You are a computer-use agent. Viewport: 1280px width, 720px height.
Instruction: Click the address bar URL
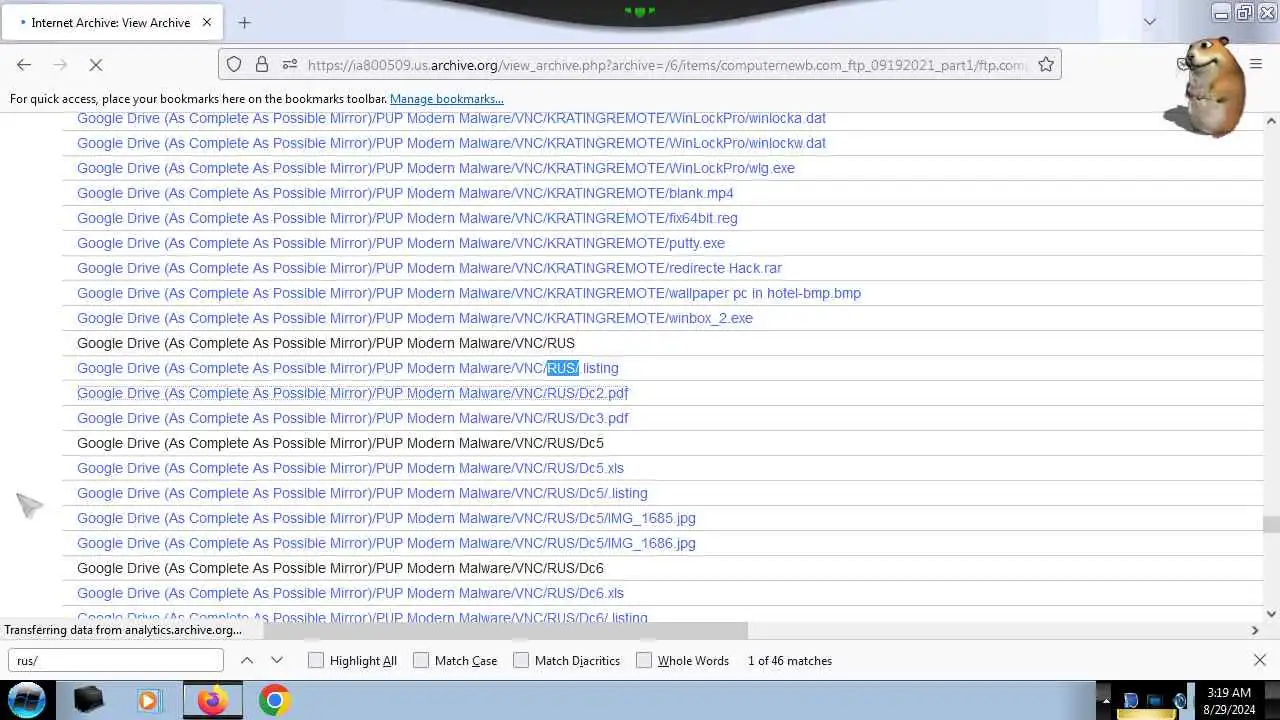tap(667, 65)
